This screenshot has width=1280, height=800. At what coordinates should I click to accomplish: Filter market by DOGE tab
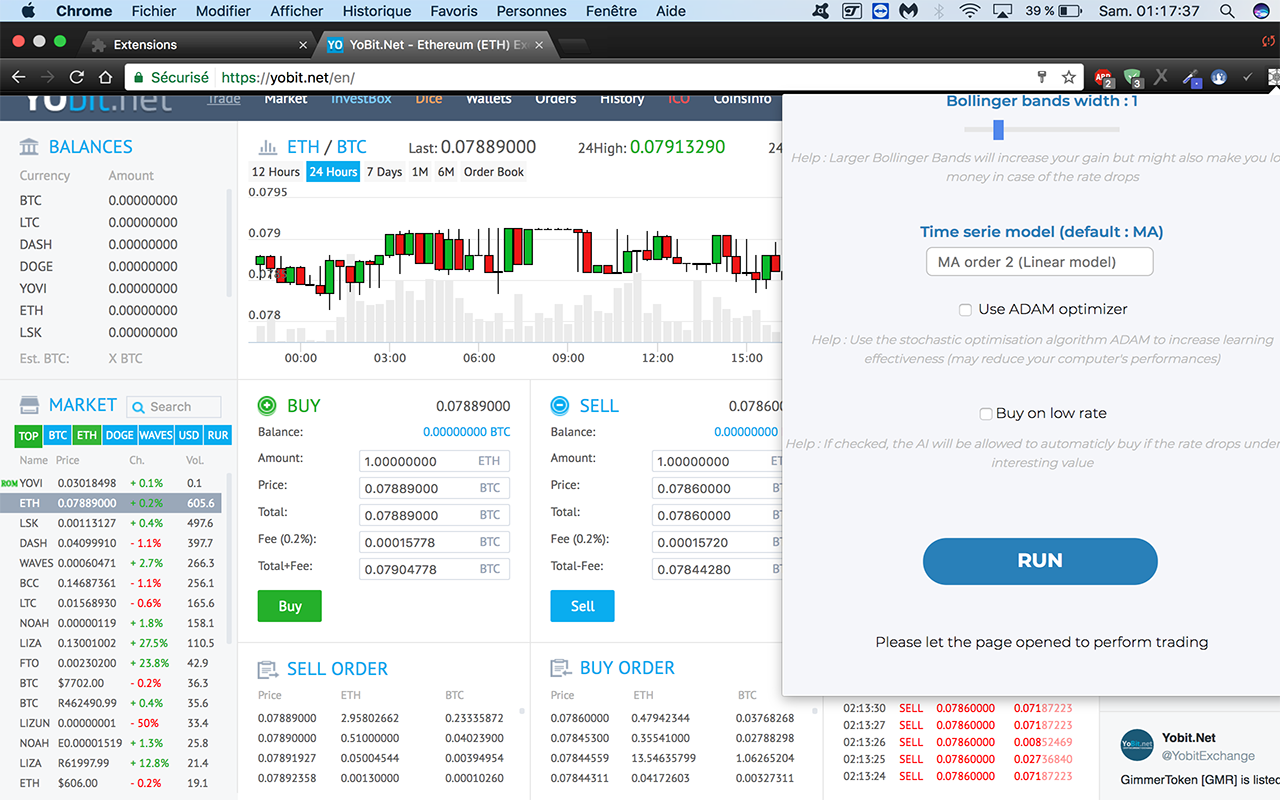tap(120, 436)
